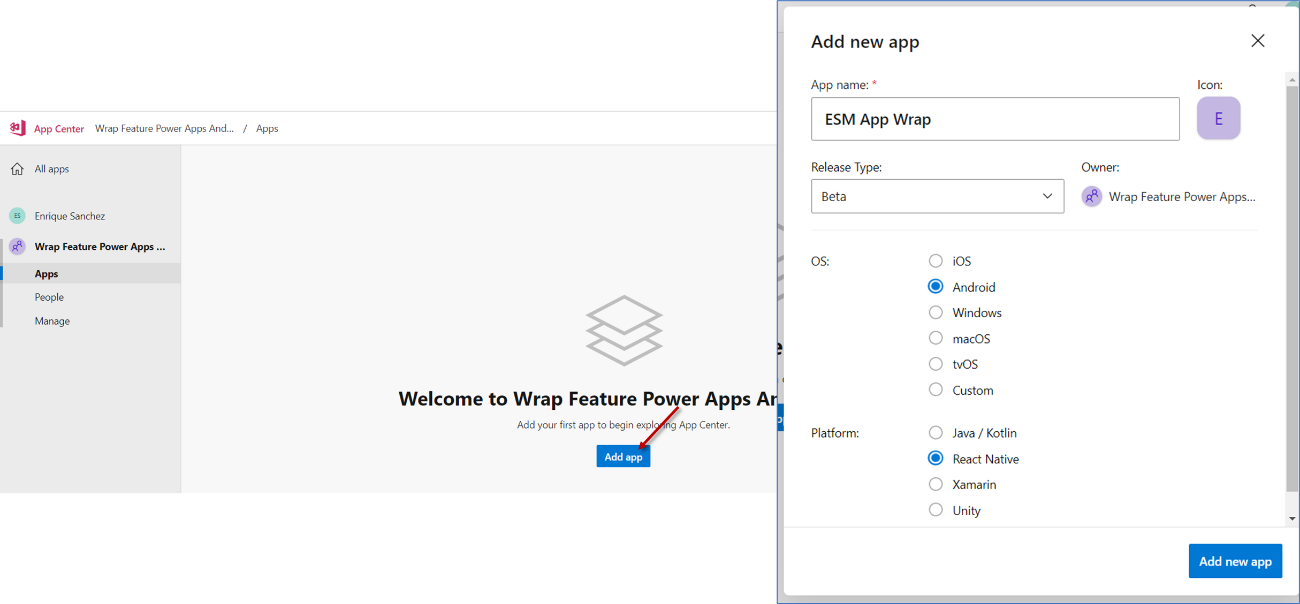Select the Windows OS radio button
Screen dimensions: 1300x604
click(936, 313)
